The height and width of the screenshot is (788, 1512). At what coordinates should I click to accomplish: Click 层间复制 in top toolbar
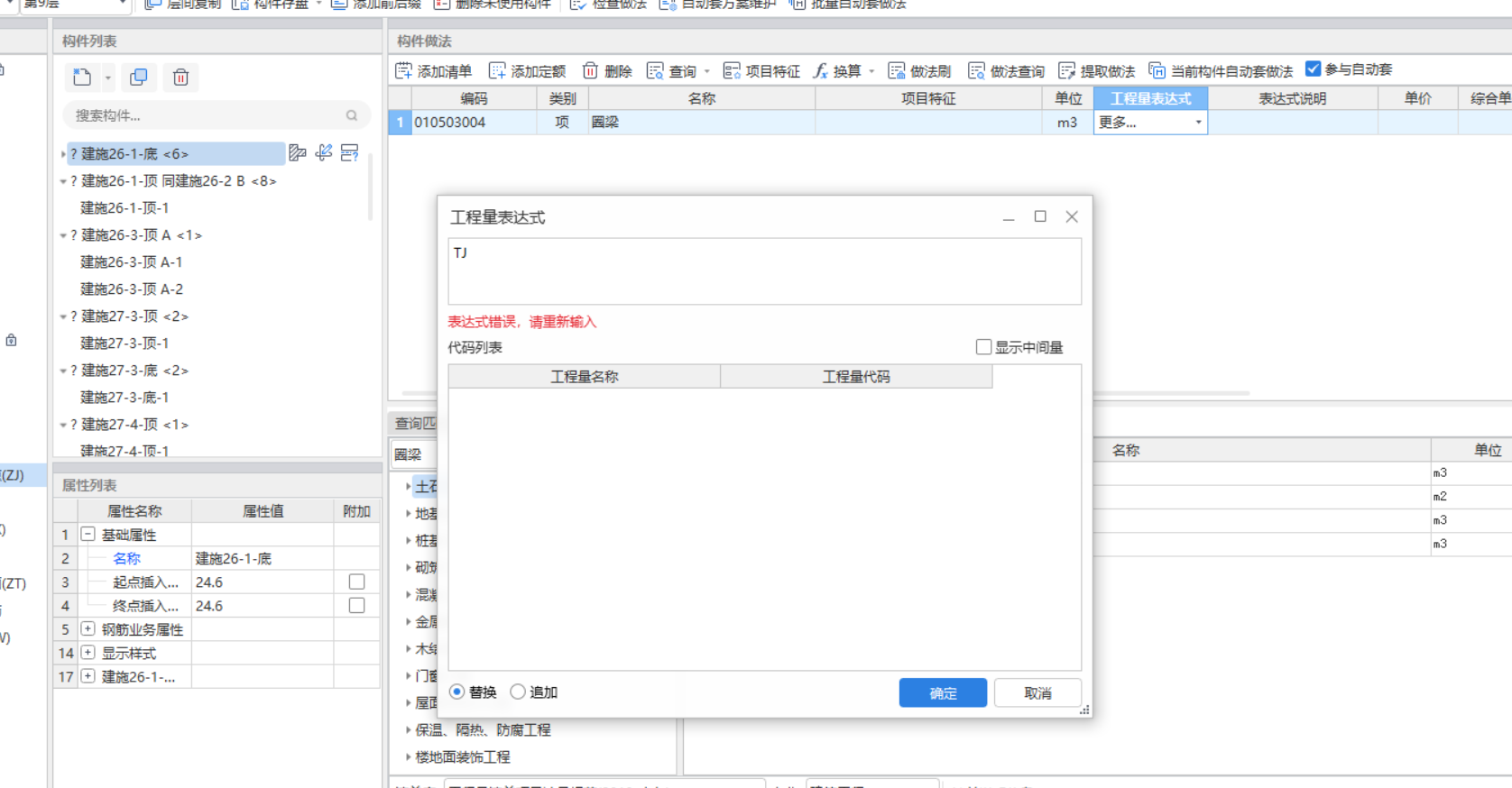(183, 5)
